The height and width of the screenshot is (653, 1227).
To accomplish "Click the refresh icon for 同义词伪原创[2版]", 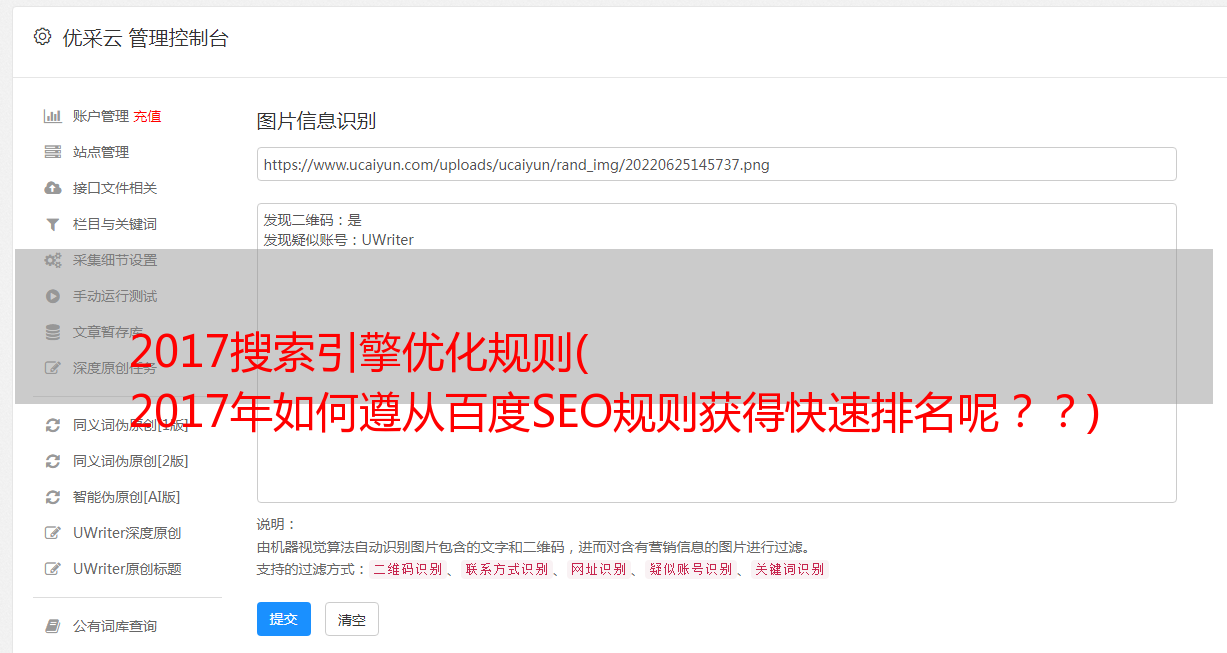I will 53,461.
